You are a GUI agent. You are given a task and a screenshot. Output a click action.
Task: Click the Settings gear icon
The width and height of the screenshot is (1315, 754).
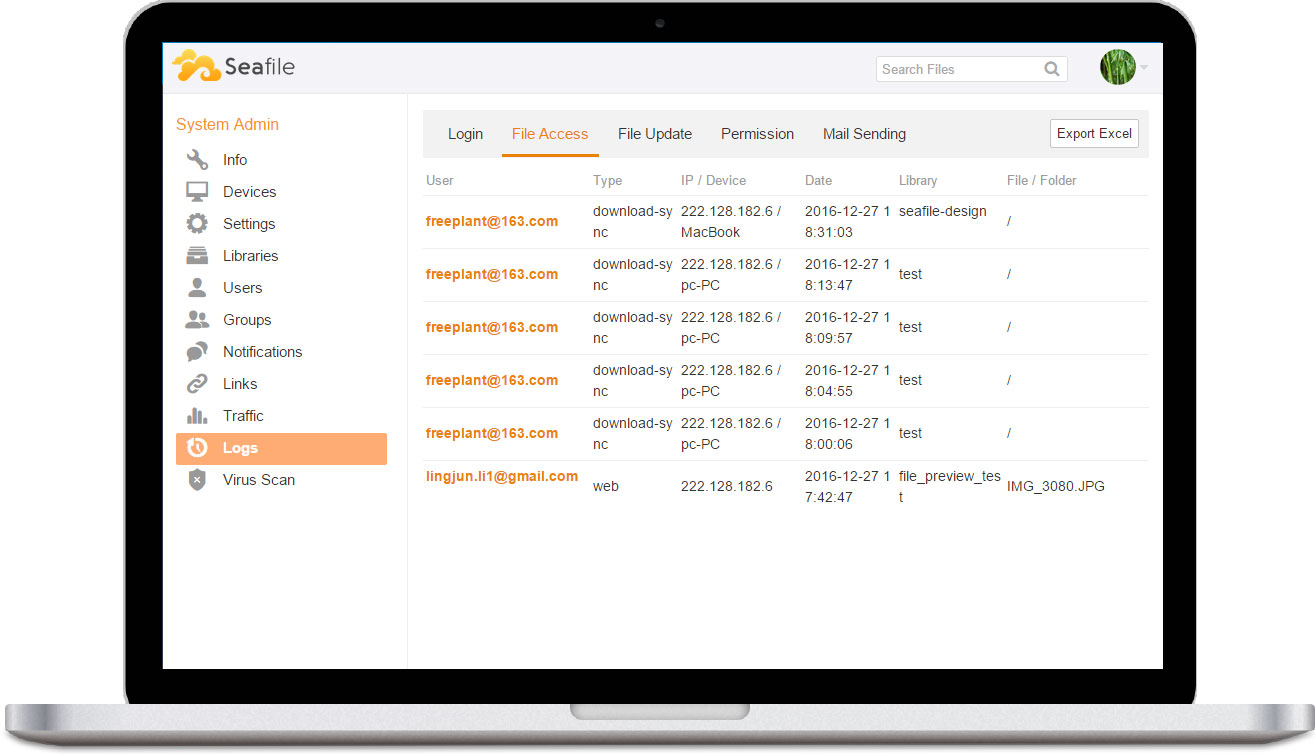(x=197, y=224)
